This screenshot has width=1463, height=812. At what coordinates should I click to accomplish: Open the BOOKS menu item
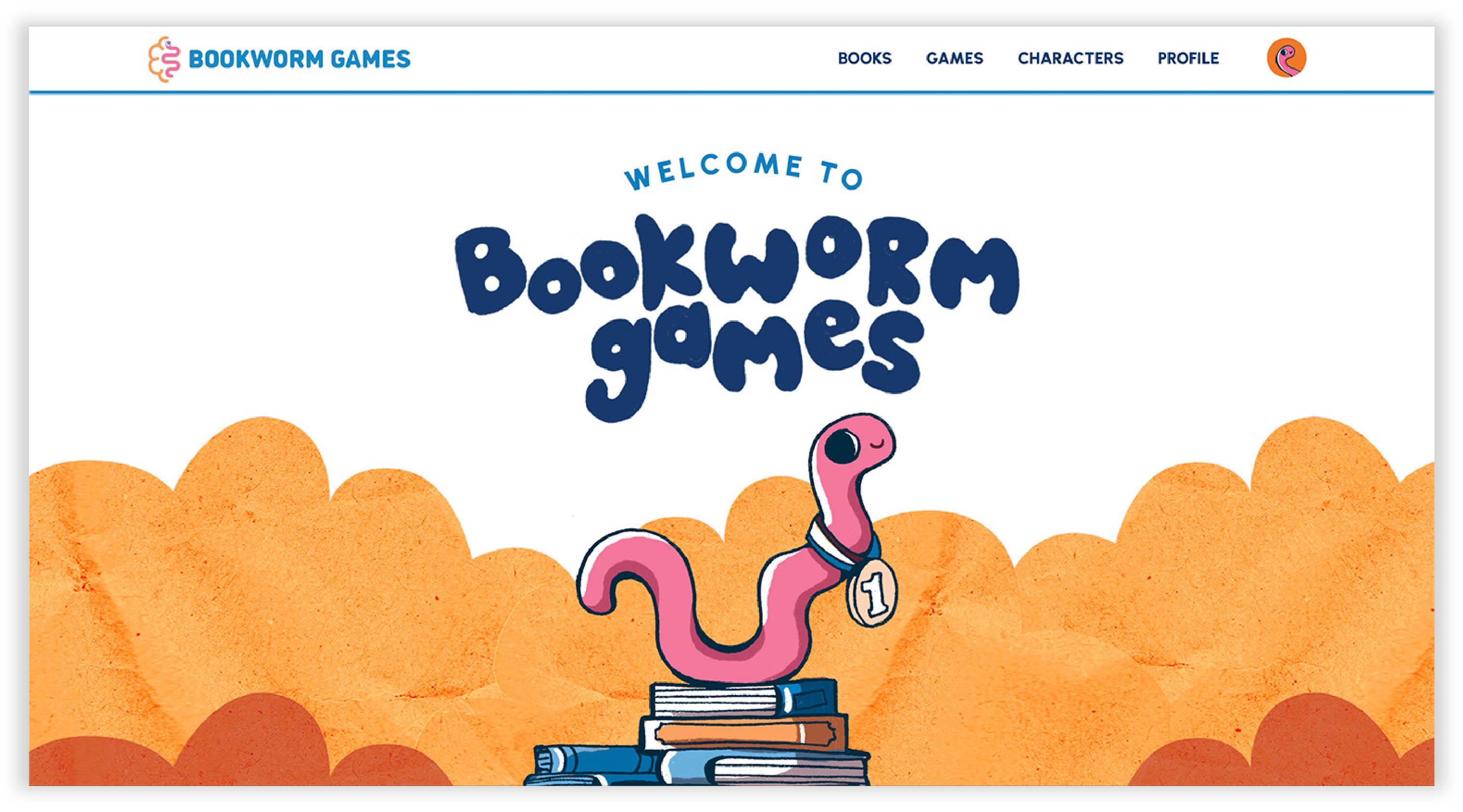pos(864,58)
